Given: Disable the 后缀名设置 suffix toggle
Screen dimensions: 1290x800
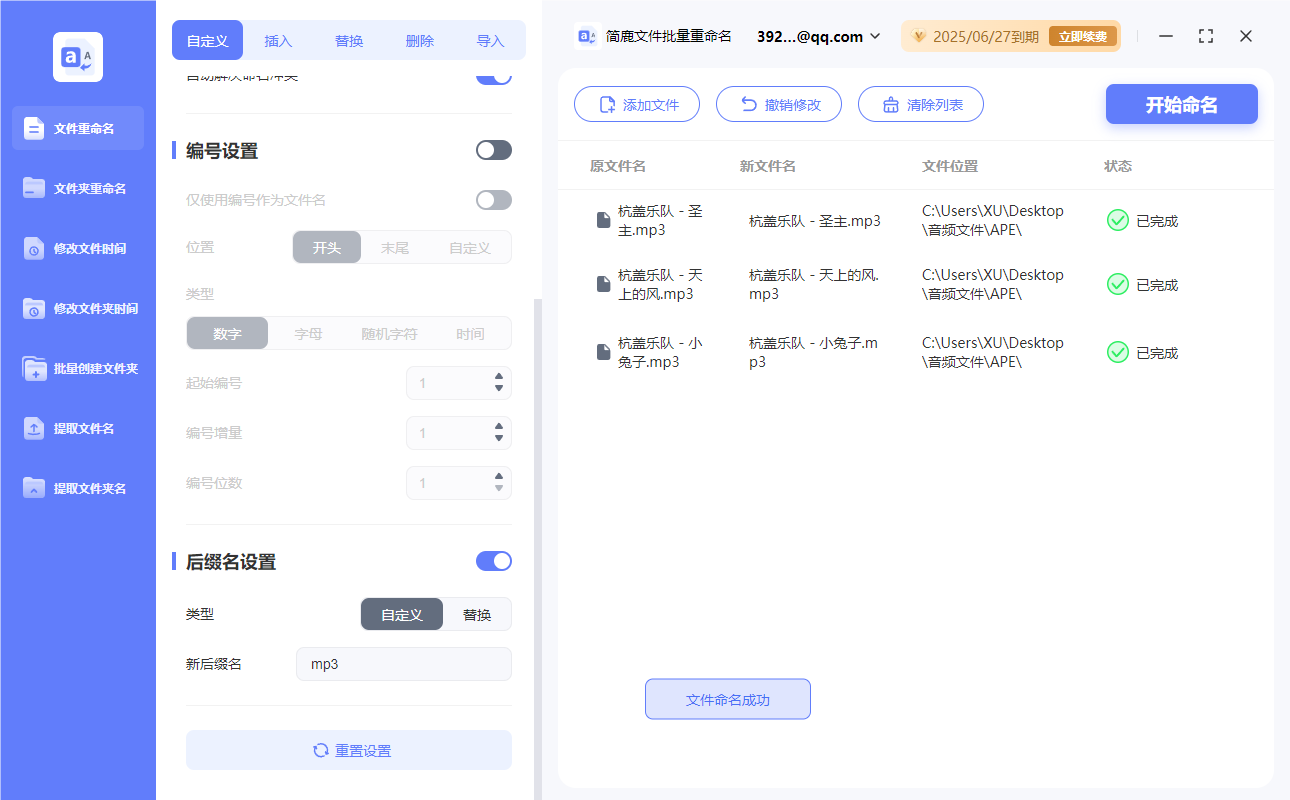Looking at the screenshot, I should 493,561.
